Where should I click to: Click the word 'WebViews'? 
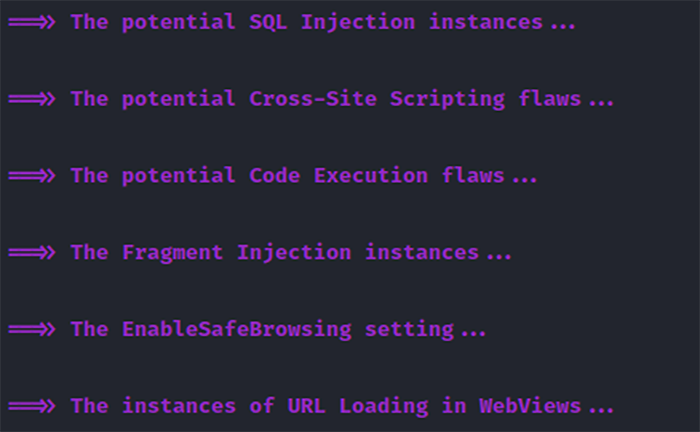[x=530, y=406]
